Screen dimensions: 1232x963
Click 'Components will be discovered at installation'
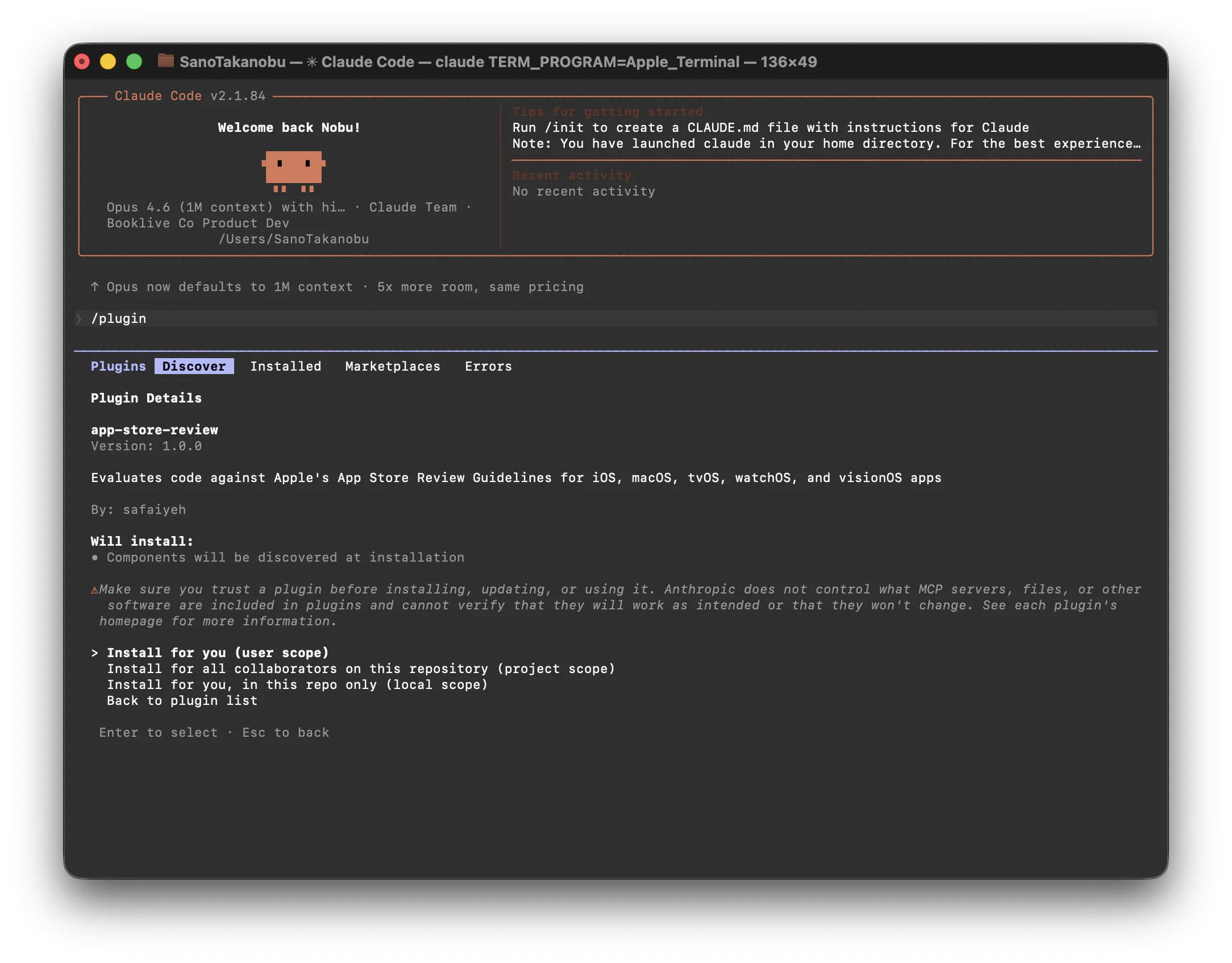point(285,557)
